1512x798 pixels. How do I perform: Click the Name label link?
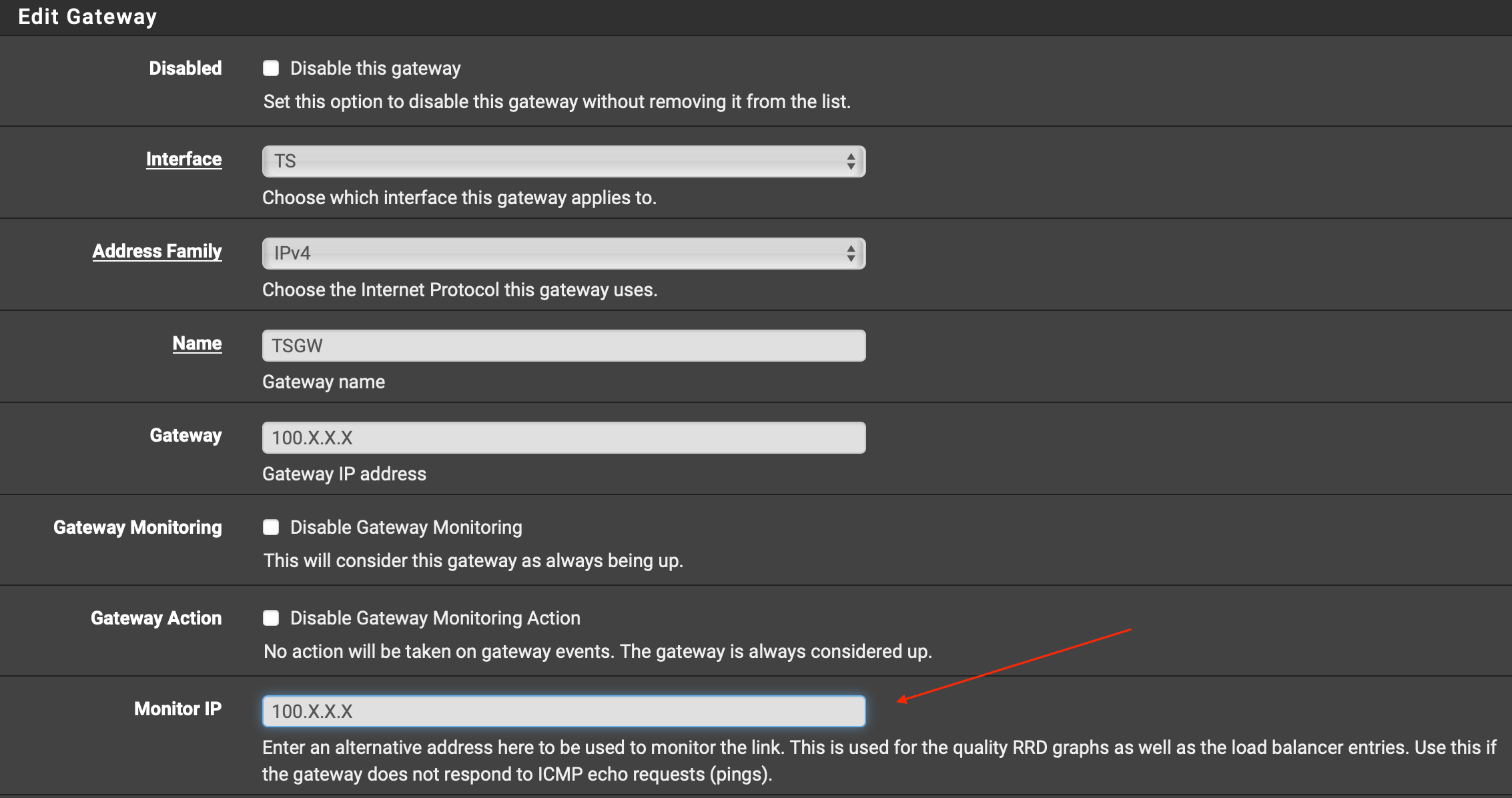pyautogui.click(x=197, y=343)
